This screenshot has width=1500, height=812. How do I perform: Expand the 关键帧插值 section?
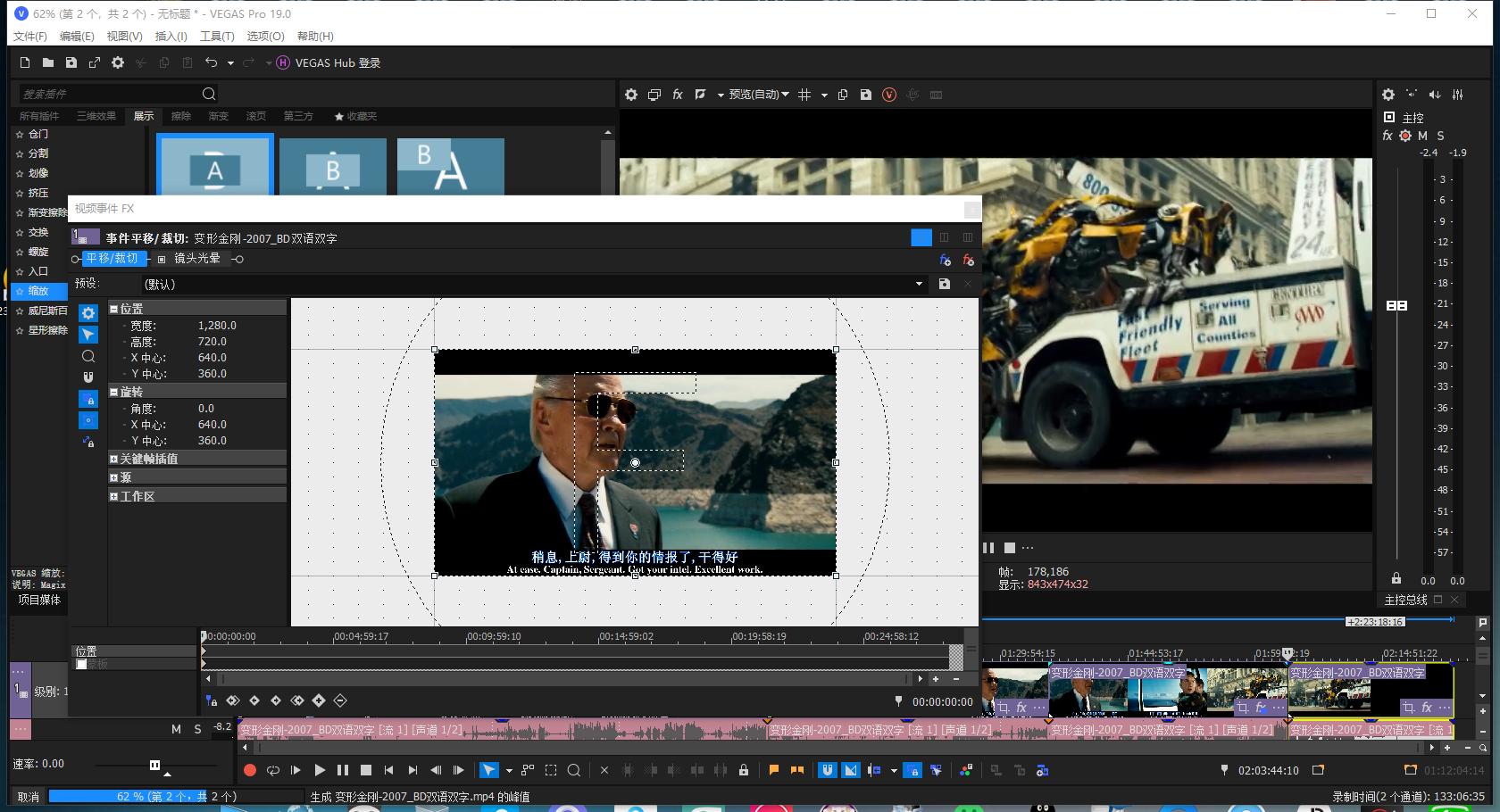(114, 459)
